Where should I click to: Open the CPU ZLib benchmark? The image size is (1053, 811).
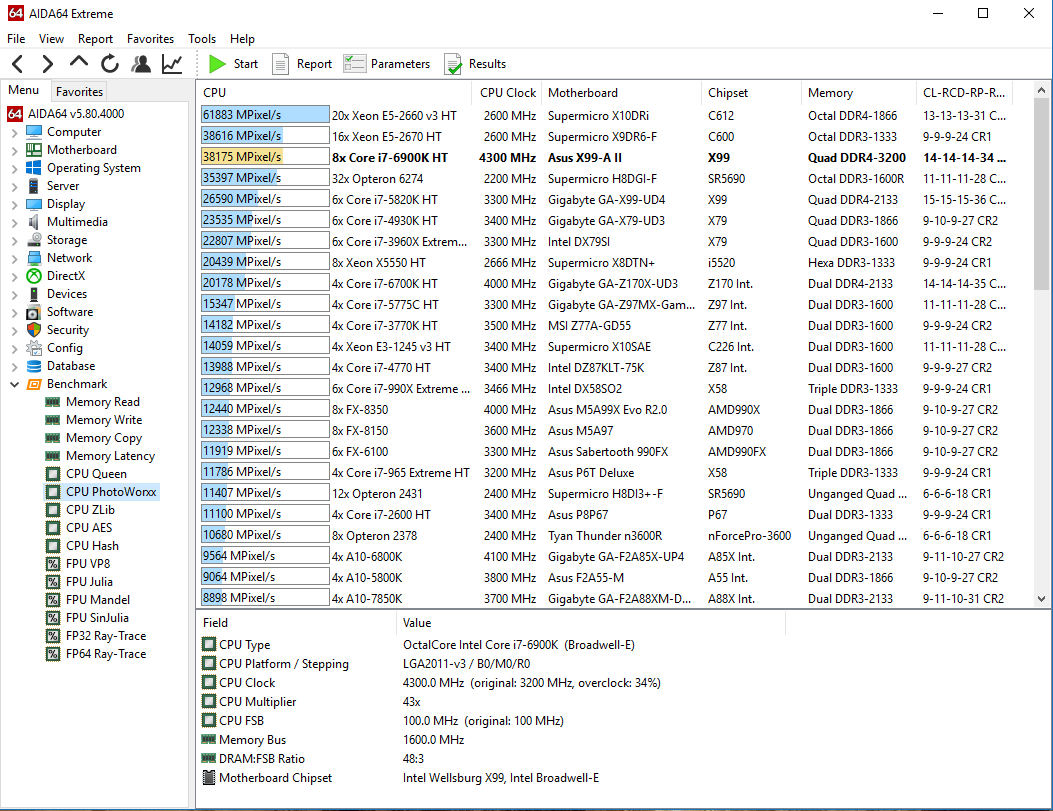(x=90, y=510)
